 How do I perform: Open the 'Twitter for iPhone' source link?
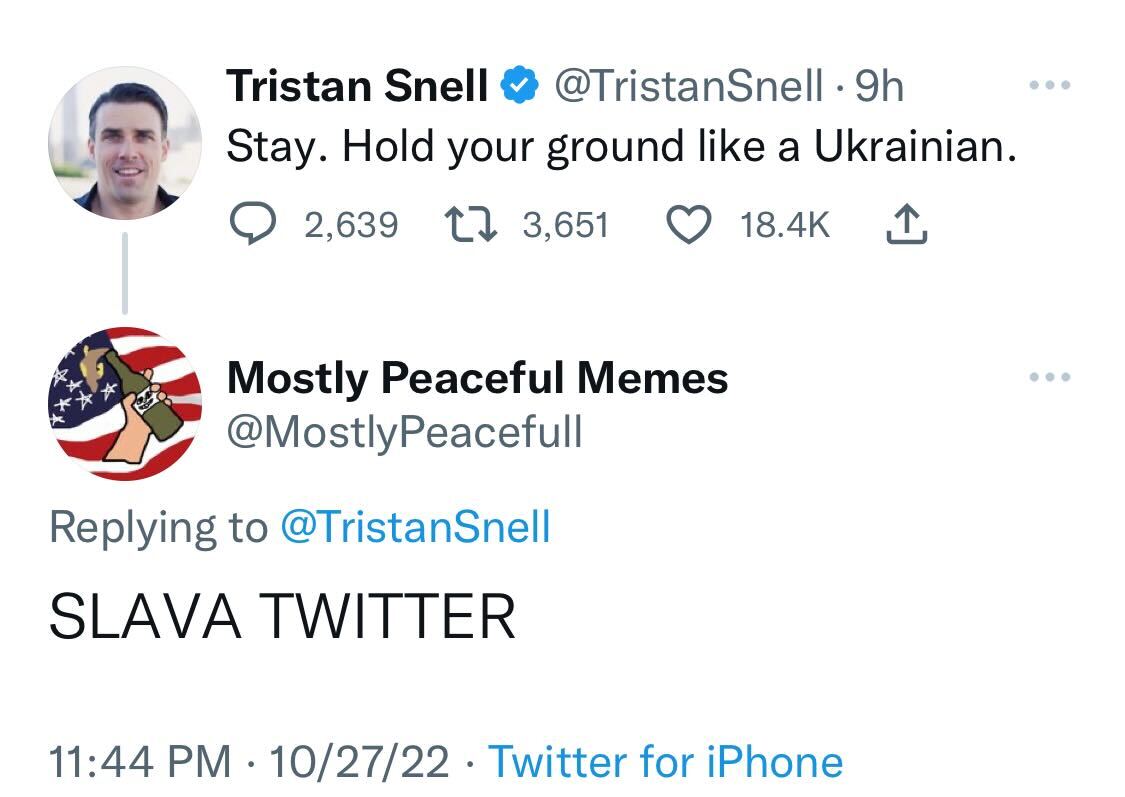[665, 762]
